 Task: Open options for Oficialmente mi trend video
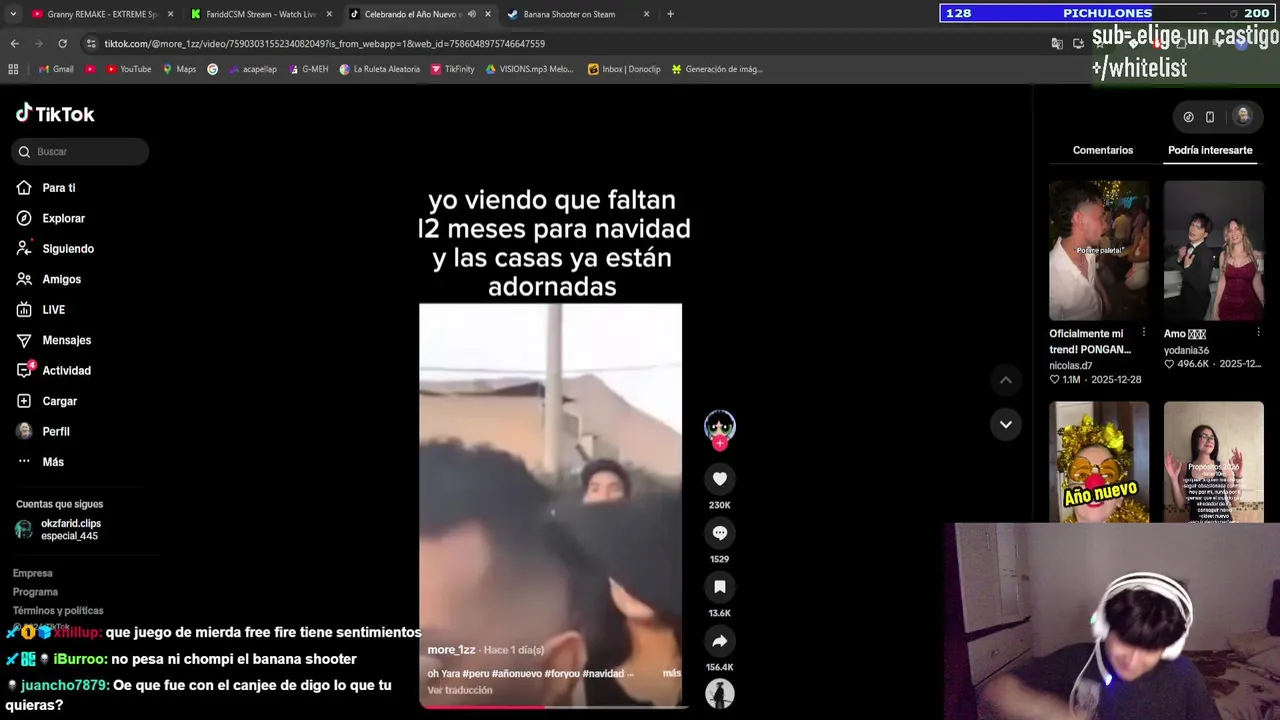click(x=1144, y=333)
